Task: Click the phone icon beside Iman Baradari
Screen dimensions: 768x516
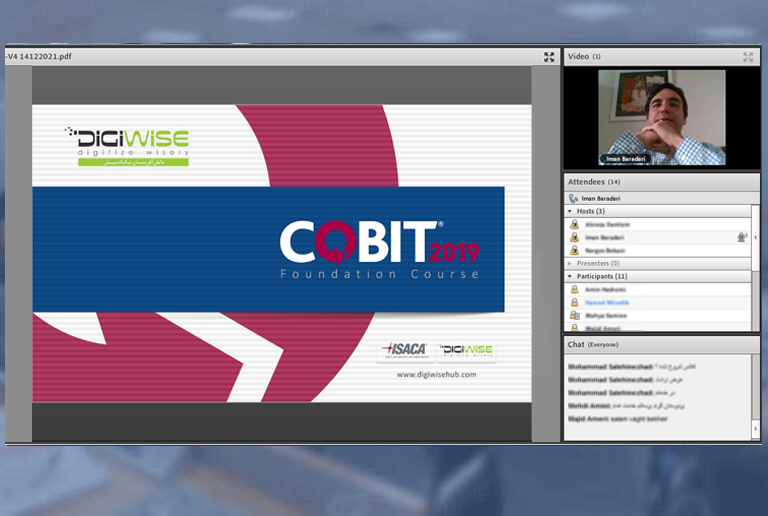Action: 573,198
